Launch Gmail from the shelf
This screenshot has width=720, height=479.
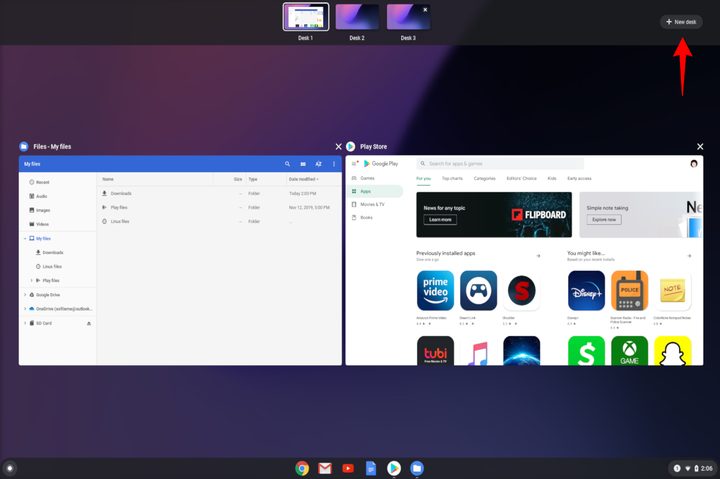click(325, 468)
